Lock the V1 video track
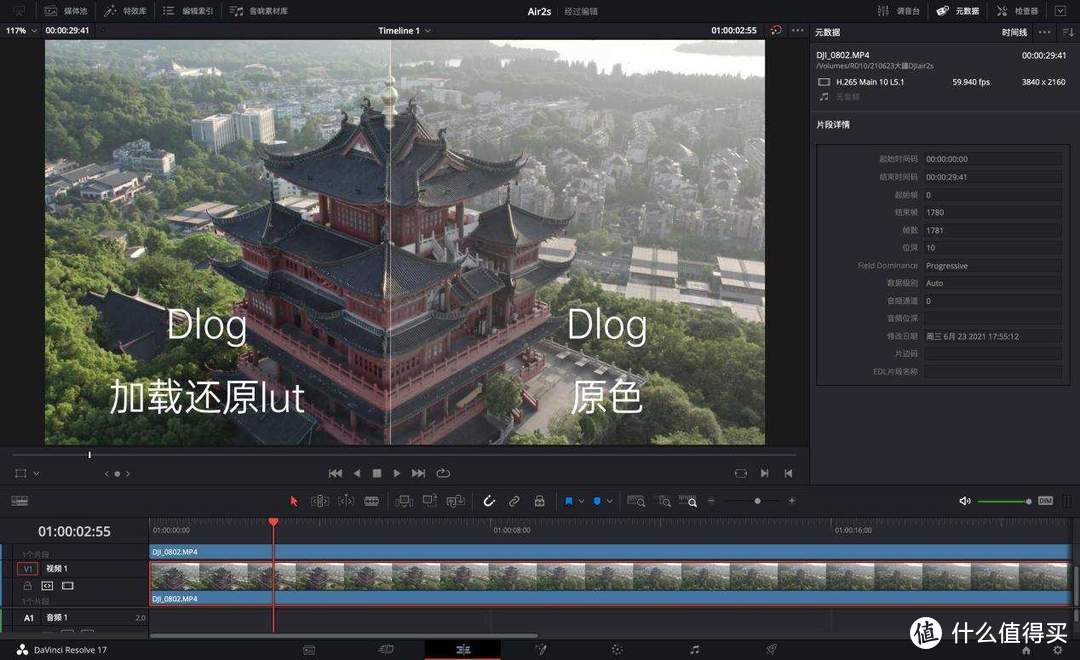Viewport: 1080px width, 660px height. pyautogui.click(x=28, y=585)
